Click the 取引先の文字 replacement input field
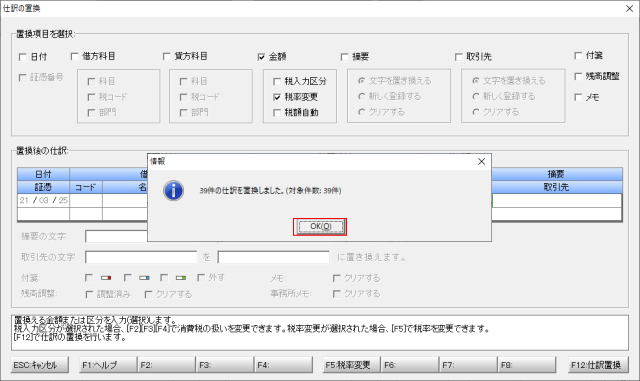Image resolution: width=640 pixels, height=381 pixels. 273,257
